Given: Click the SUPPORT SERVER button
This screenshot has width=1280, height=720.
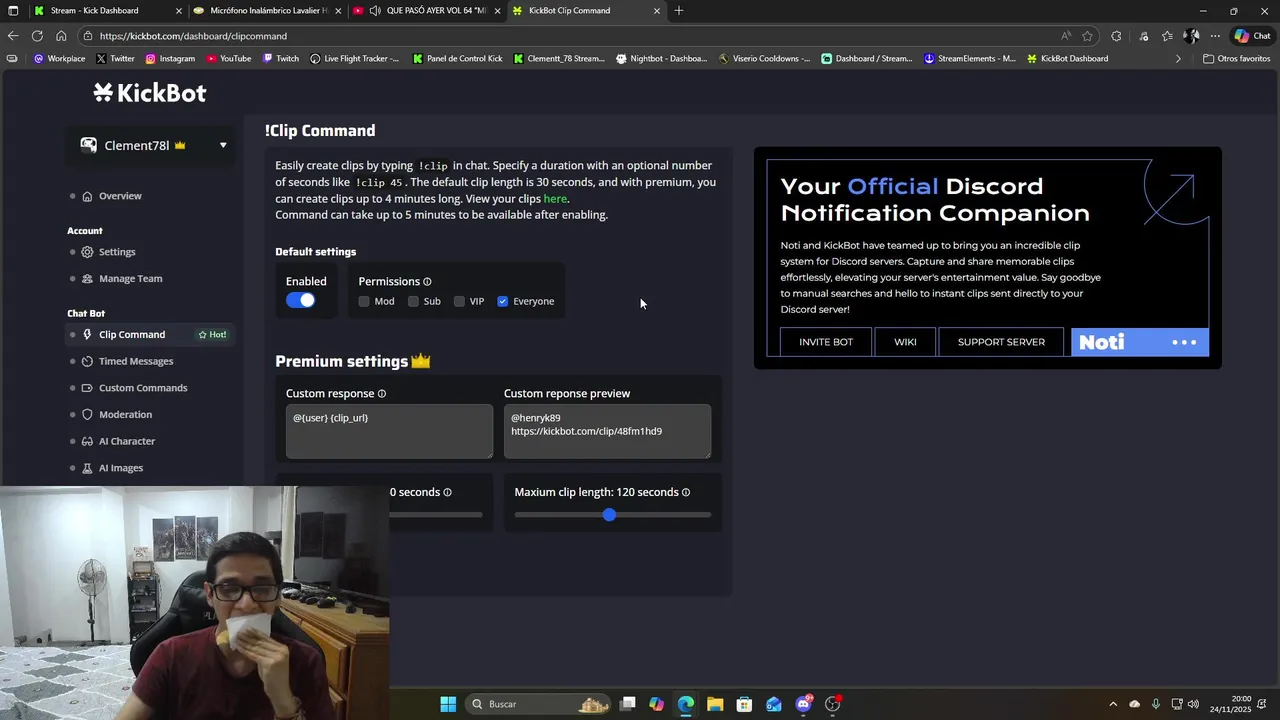Looking at the screenshot, I should tap(1001, 342).
